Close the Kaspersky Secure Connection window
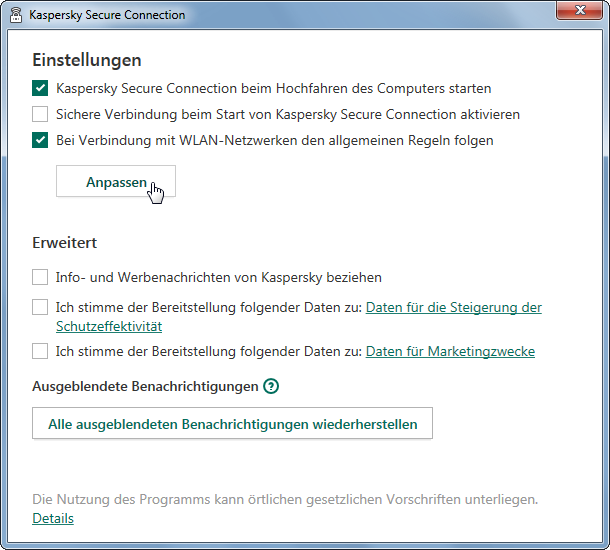 579,10
